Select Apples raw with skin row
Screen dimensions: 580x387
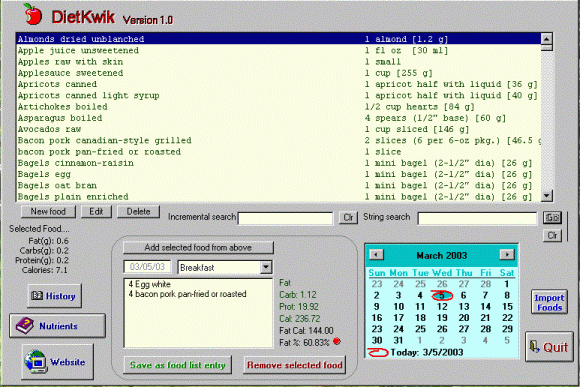278,61
